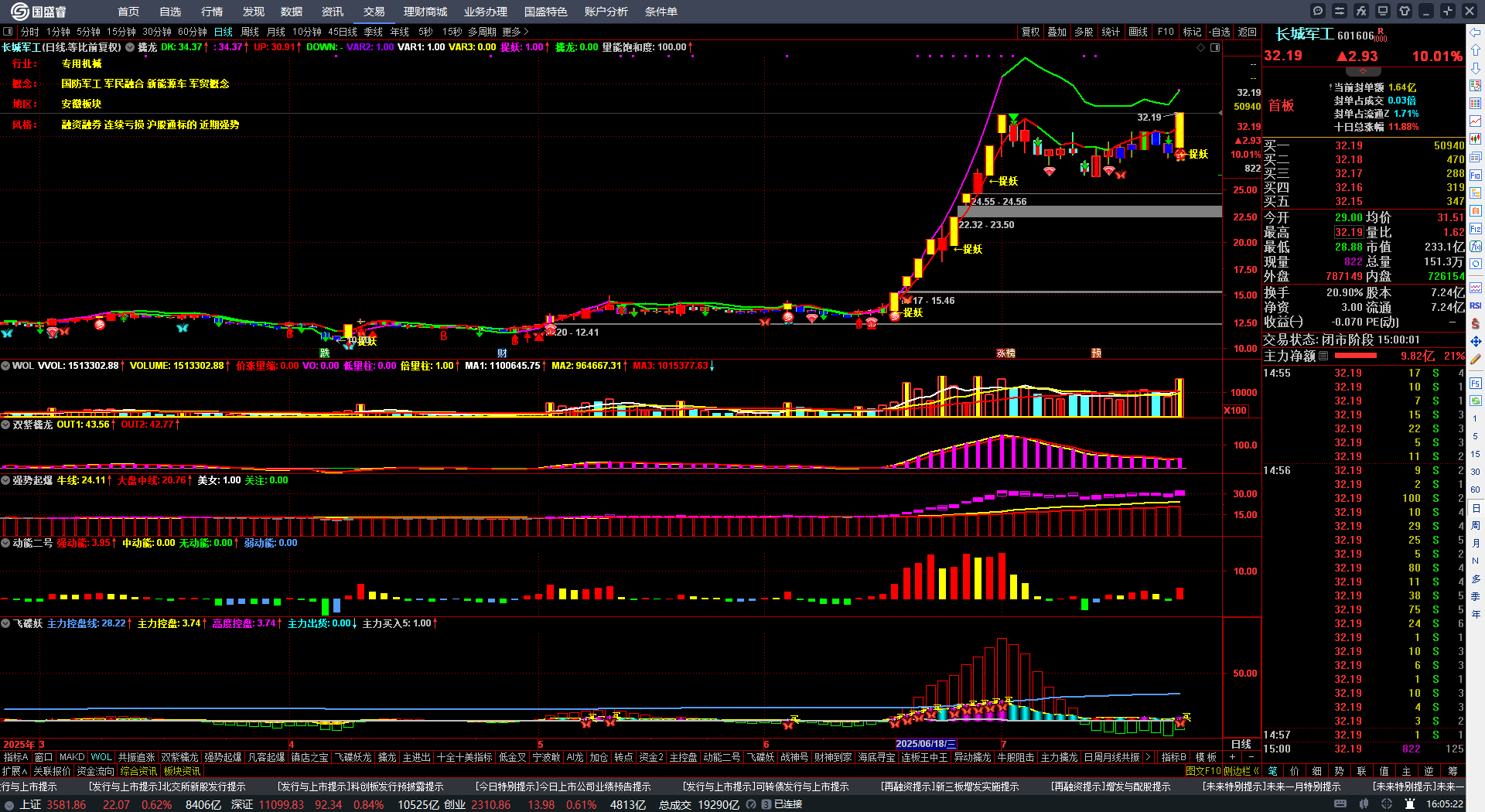This screenshot has width=1485, height=812.
Task: Click the 国盛睿 logo in top left
Action: click(37, 11)
